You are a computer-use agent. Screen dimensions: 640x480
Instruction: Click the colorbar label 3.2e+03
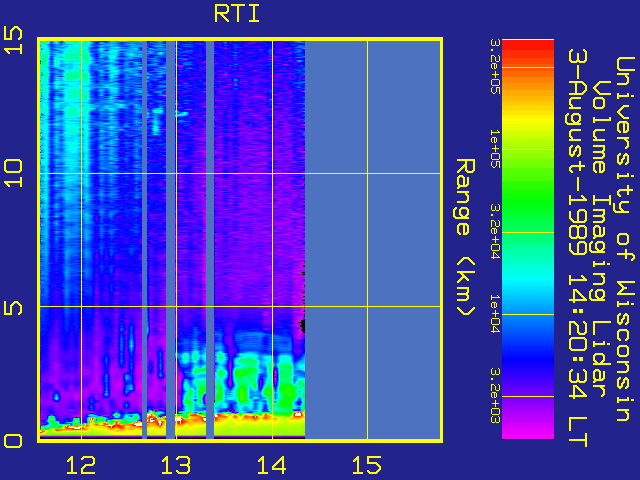pos(495,396)
